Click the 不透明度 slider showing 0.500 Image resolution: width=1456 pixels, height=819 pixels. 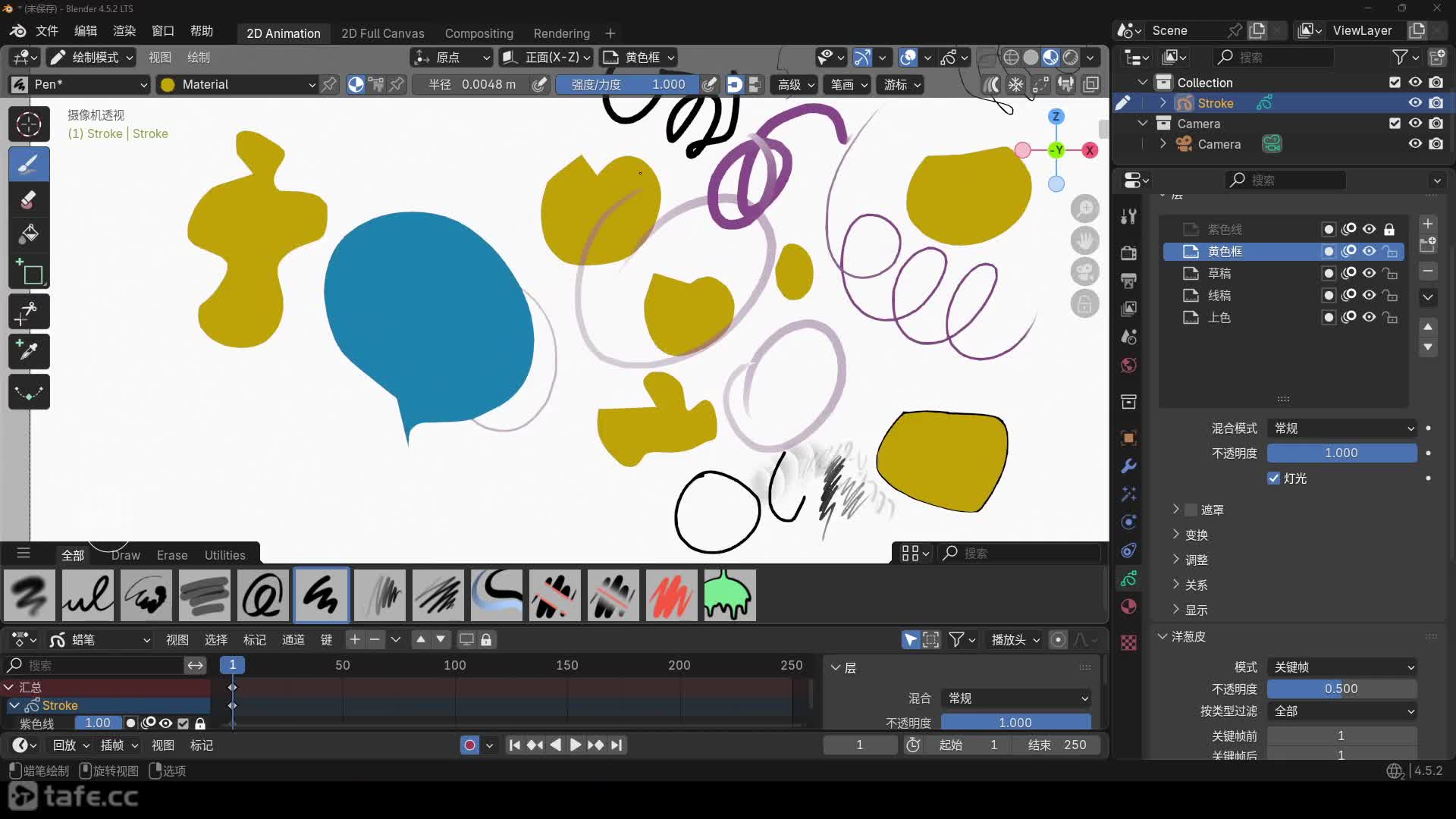pos(1341,689)
